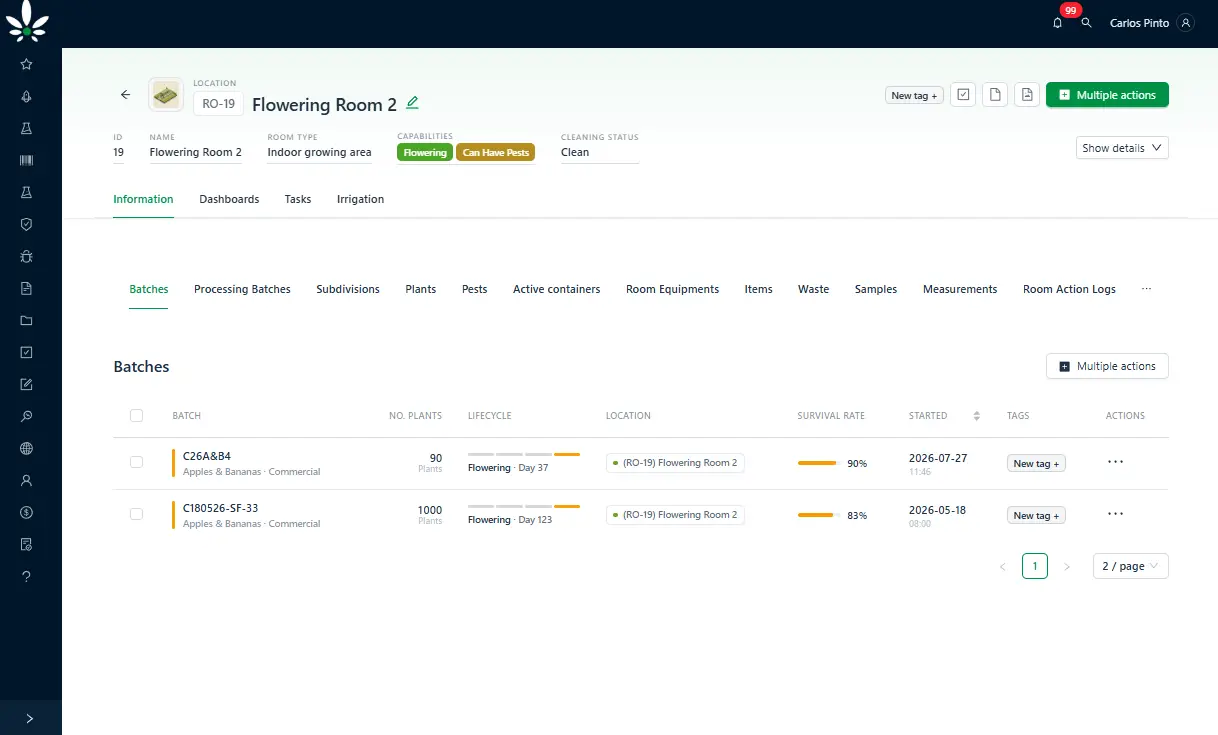Image resolution: width=1218 pixels, height=735 pixels.
Task: Expand the Show details dropdown
Action: click(x=1122, y=148)
